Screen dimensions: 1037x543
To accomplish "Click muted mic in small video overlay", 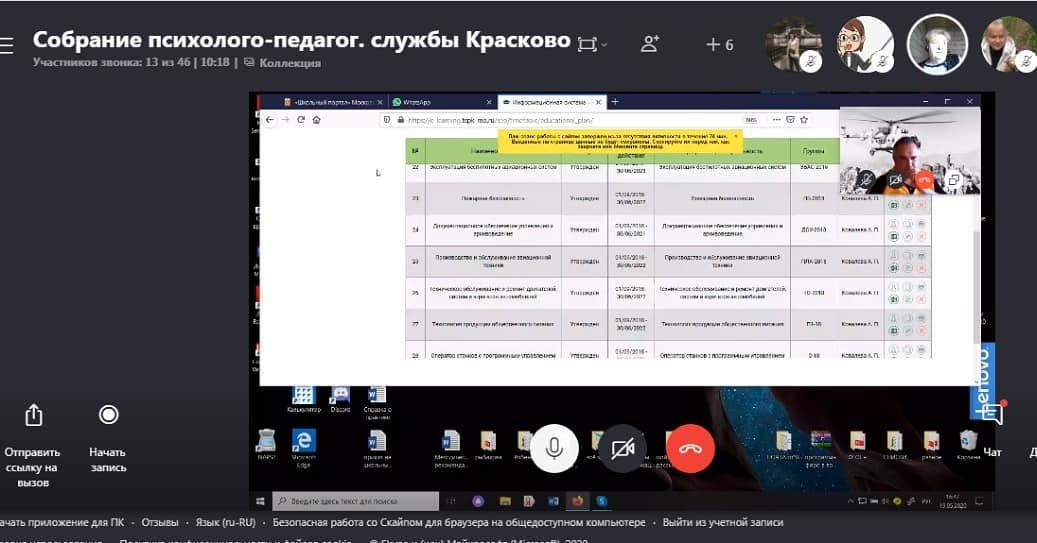I will [x=866, y=179].
